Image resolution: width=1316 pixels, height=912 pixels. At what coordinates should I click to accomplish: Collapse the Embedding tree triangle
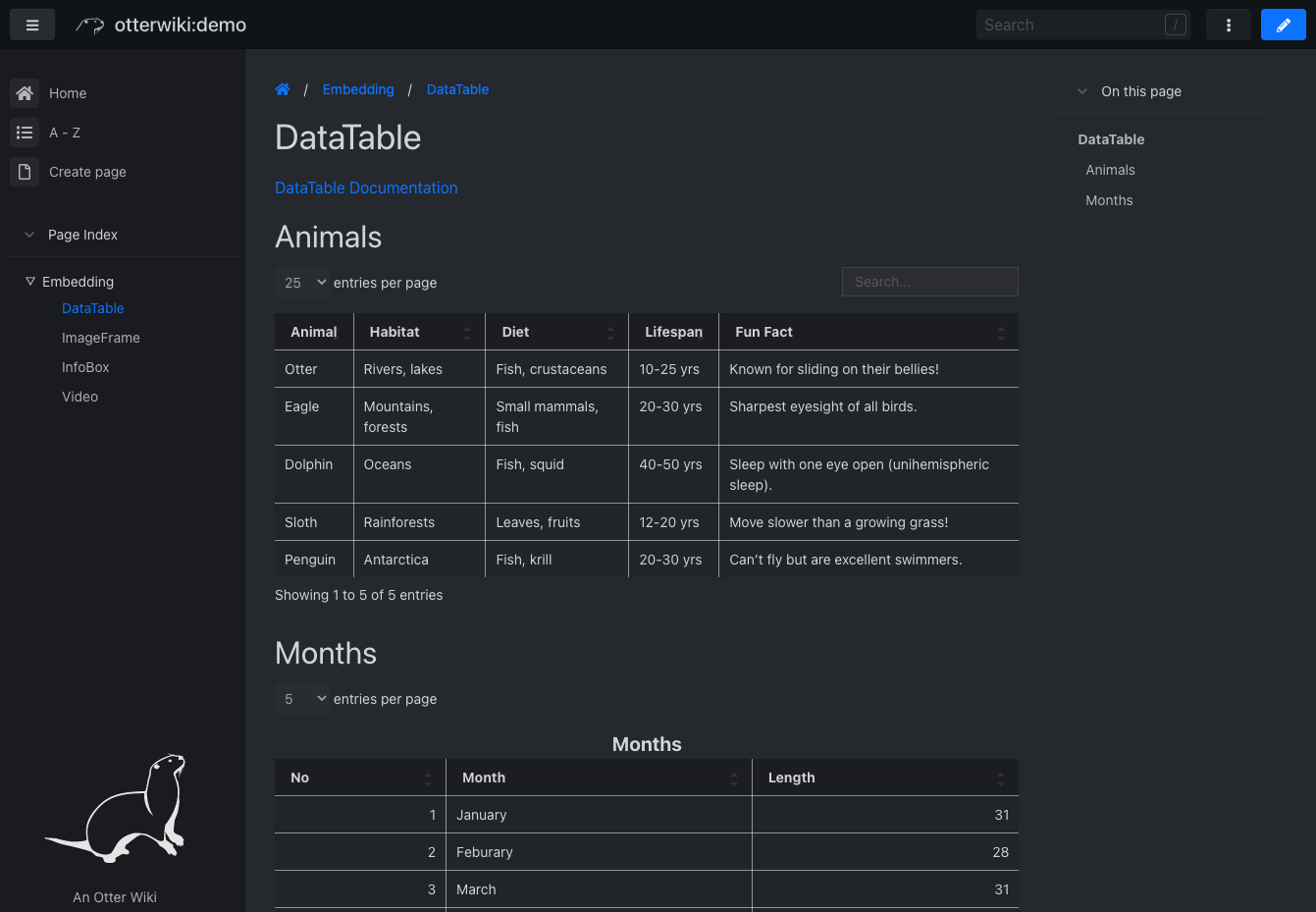click(30, 282)
